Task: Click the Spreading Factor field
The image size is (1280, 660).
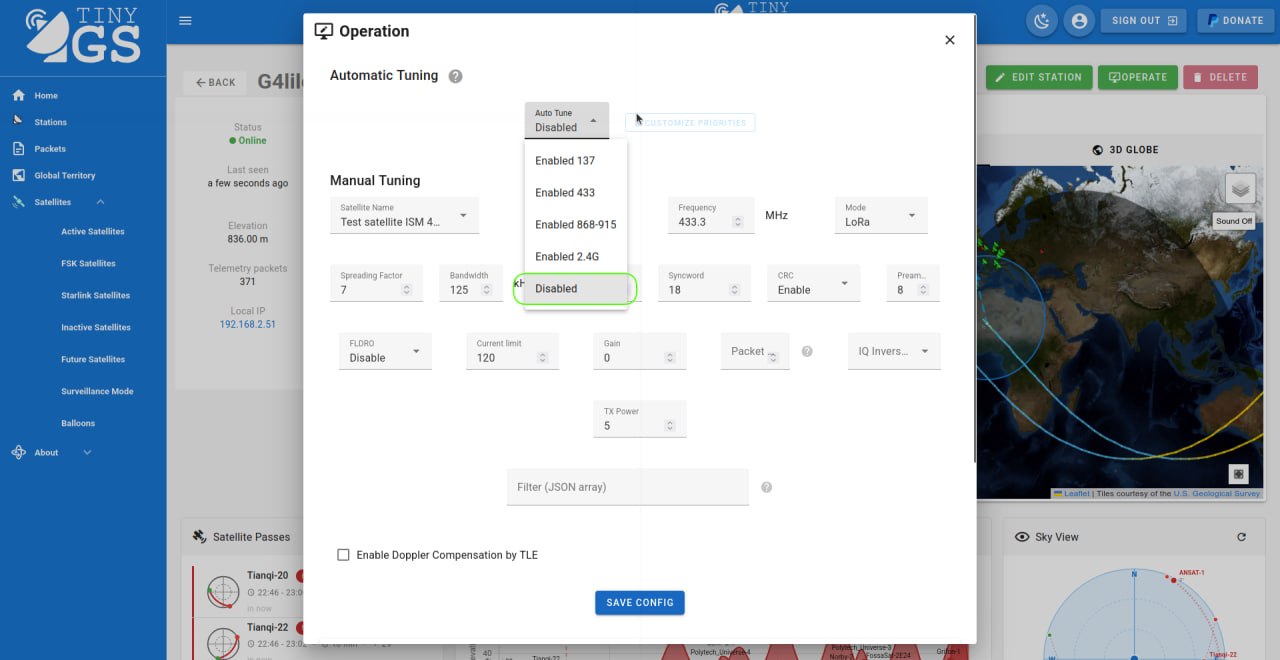Action: [376, 283]
